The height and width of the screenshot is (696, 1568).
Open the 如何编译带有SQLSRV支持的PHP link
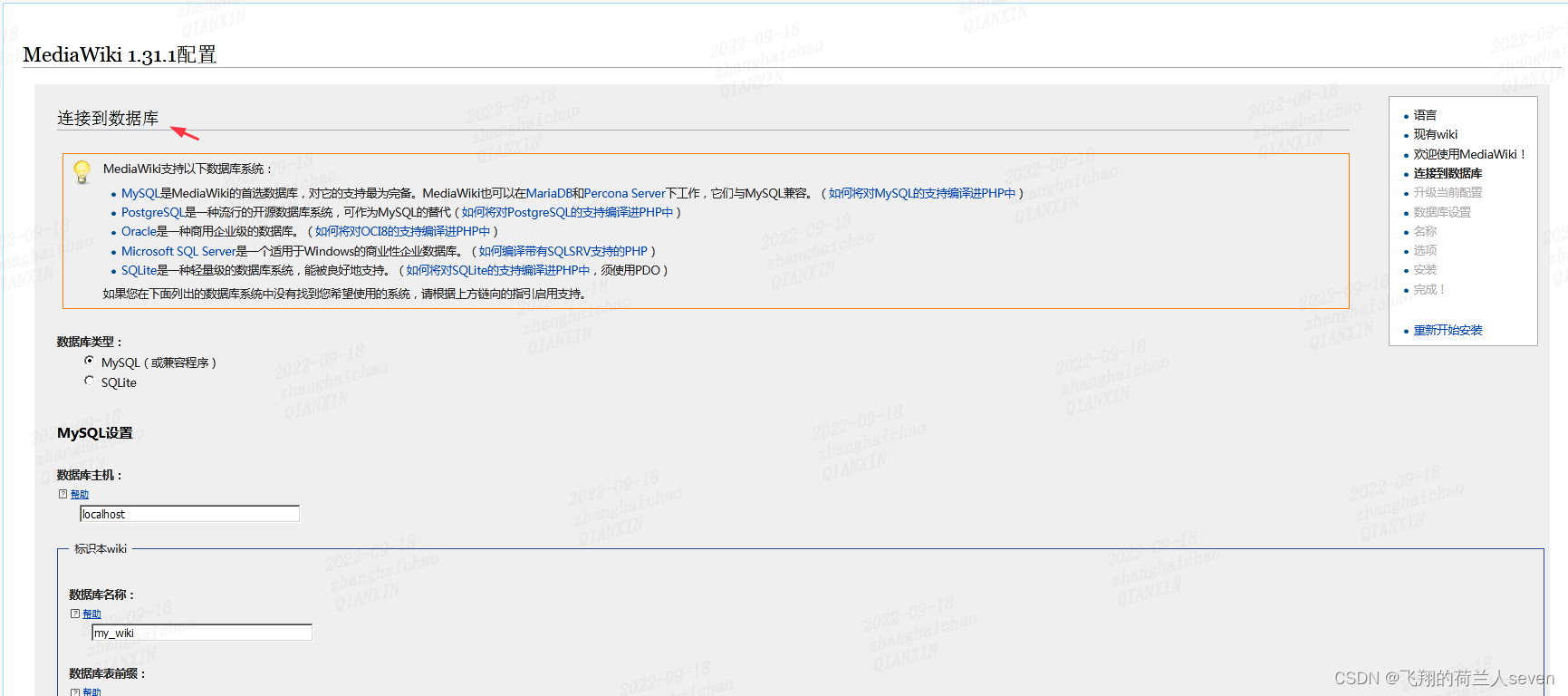tap(563, 251)
